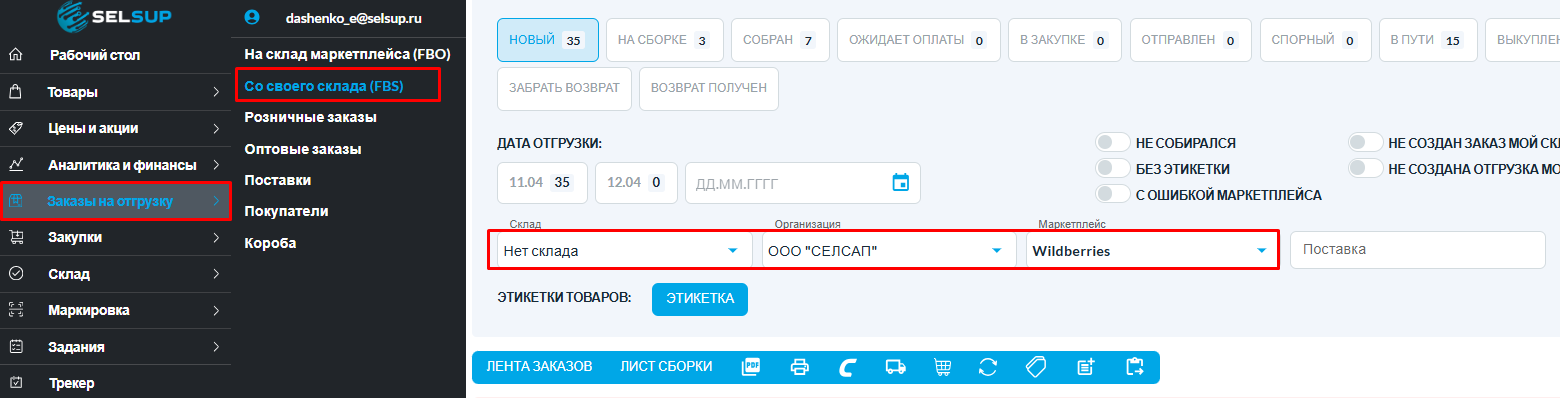This screenshot has width=1560, height=398.
Task: Click the Поставка input field
Action: [x=1417, y=250]
